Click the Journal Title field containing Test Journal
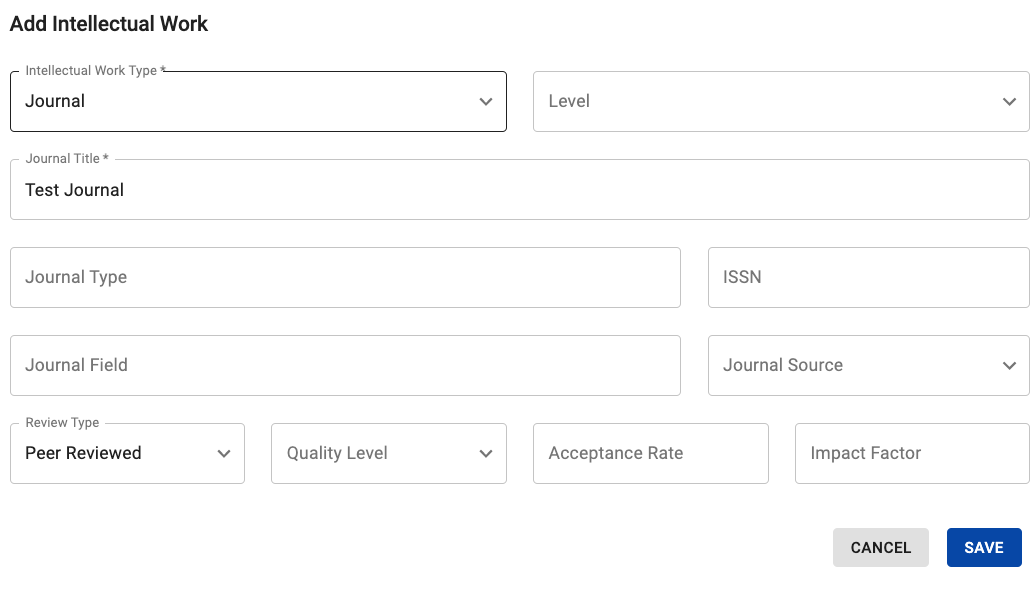 pos(519,190)
